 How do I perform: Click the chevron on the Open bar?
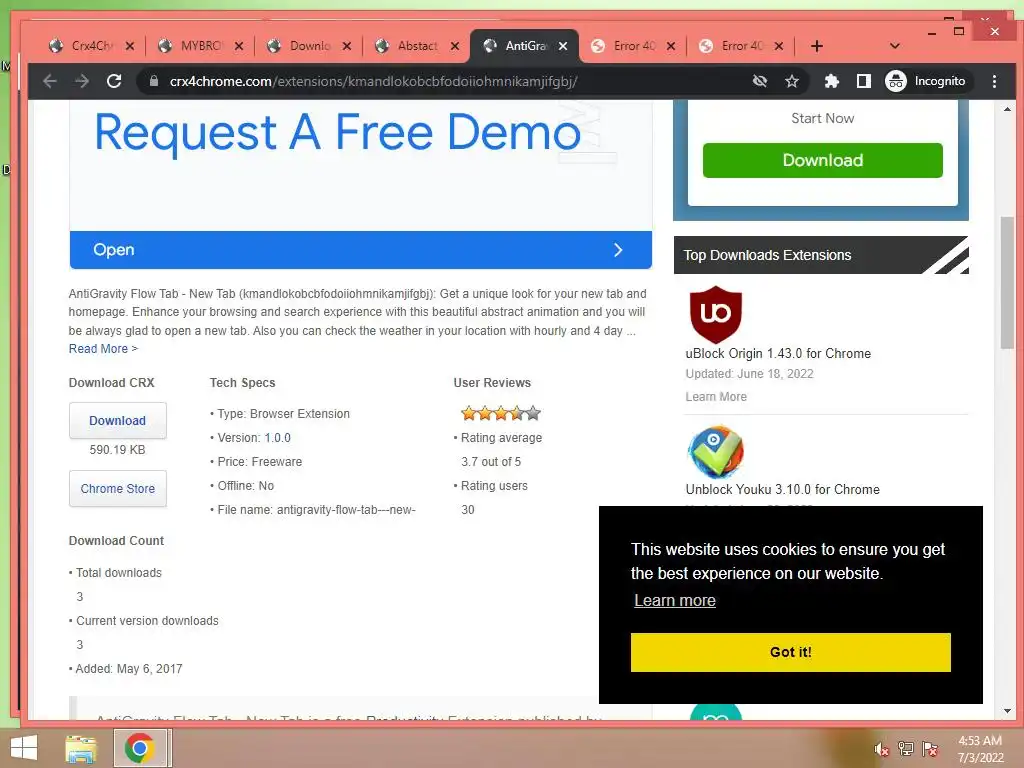[618, 249]
